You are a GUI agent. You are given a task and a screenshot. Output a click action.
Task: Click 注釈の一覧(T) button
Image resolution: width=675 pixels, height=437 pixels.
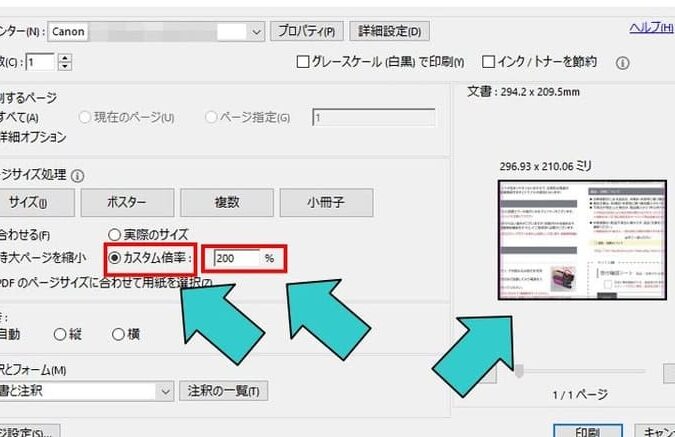[223, 391]
